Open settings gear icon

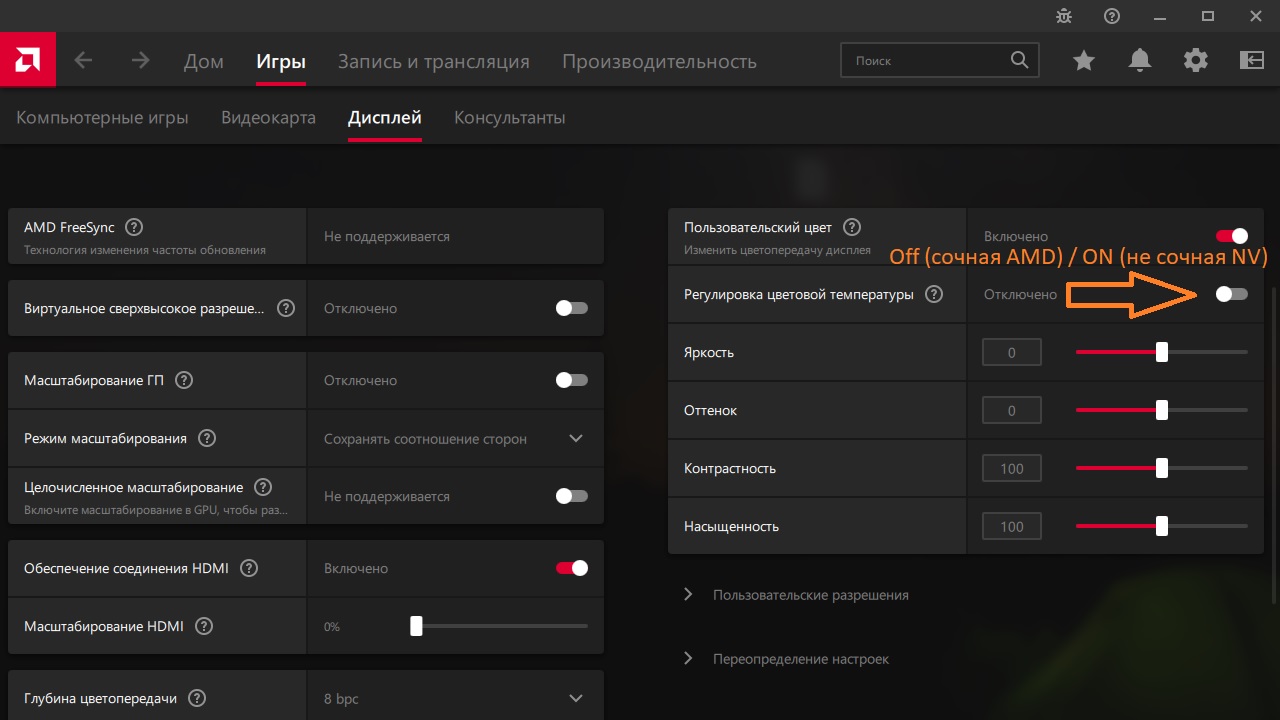pyautogui.click(x=1196, y=61)
